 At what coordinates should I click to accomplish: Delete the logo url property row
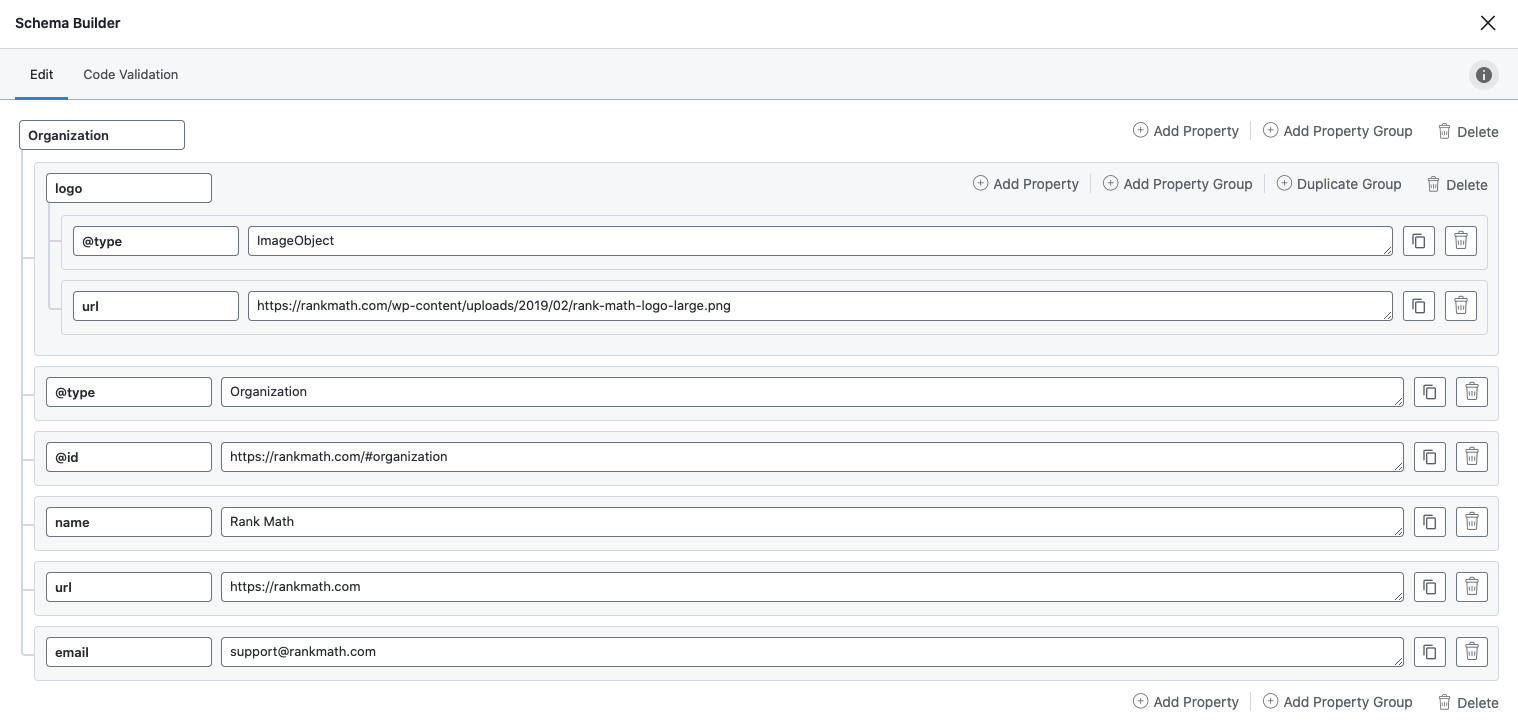[x=1461, y=306]
